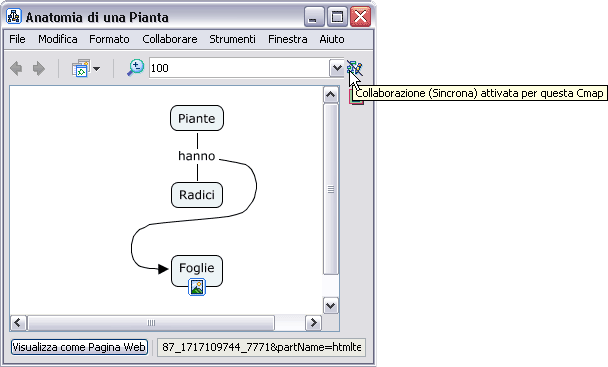
Task: Toggle the synchronous collaboration icon
Action: [354, 68]
